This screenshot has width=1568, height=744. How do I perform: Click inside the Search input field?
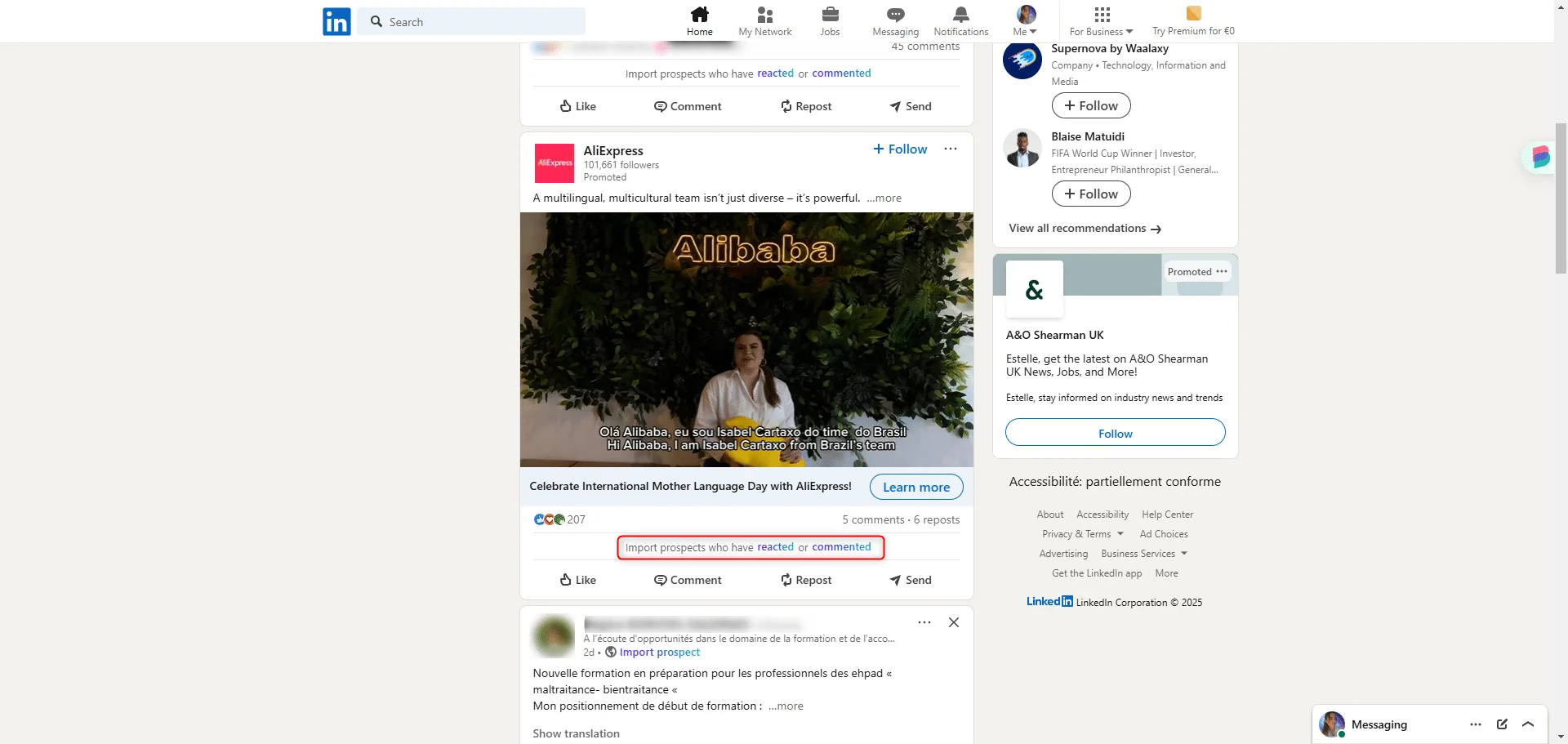[471, 21]
